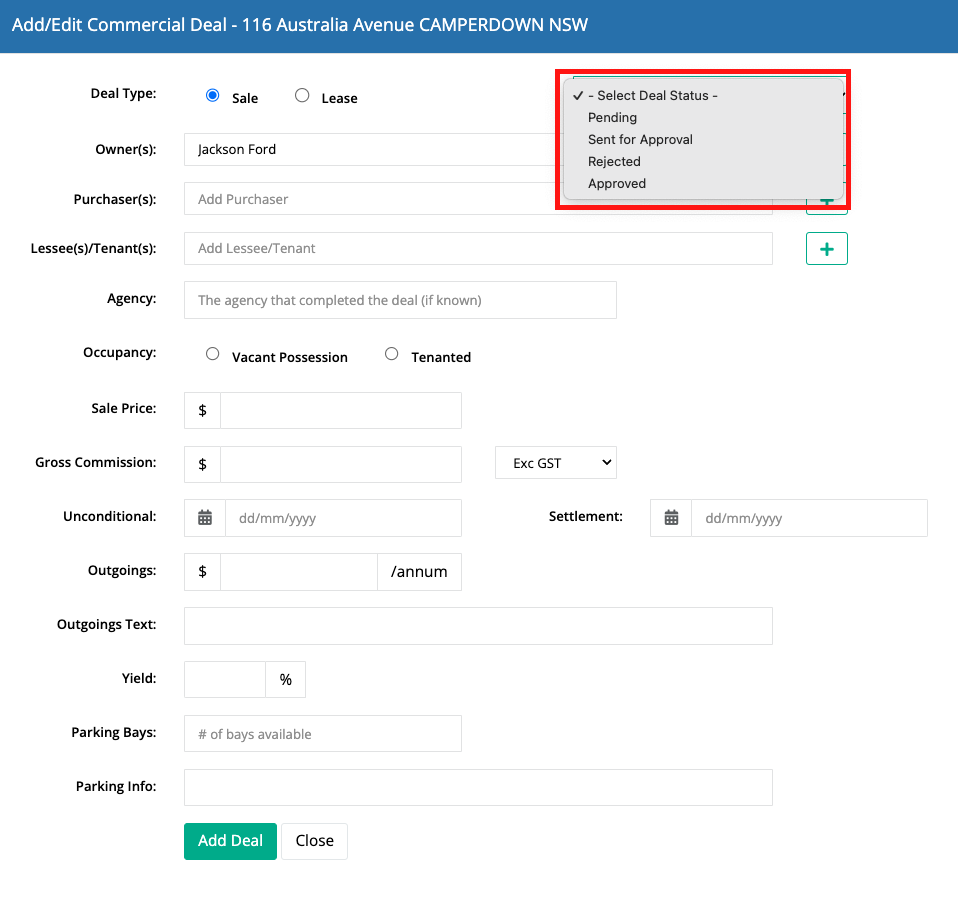Viewport: 958px width, 904px height.
Task: Click the Add Deal button
Action: click(230, 841)
